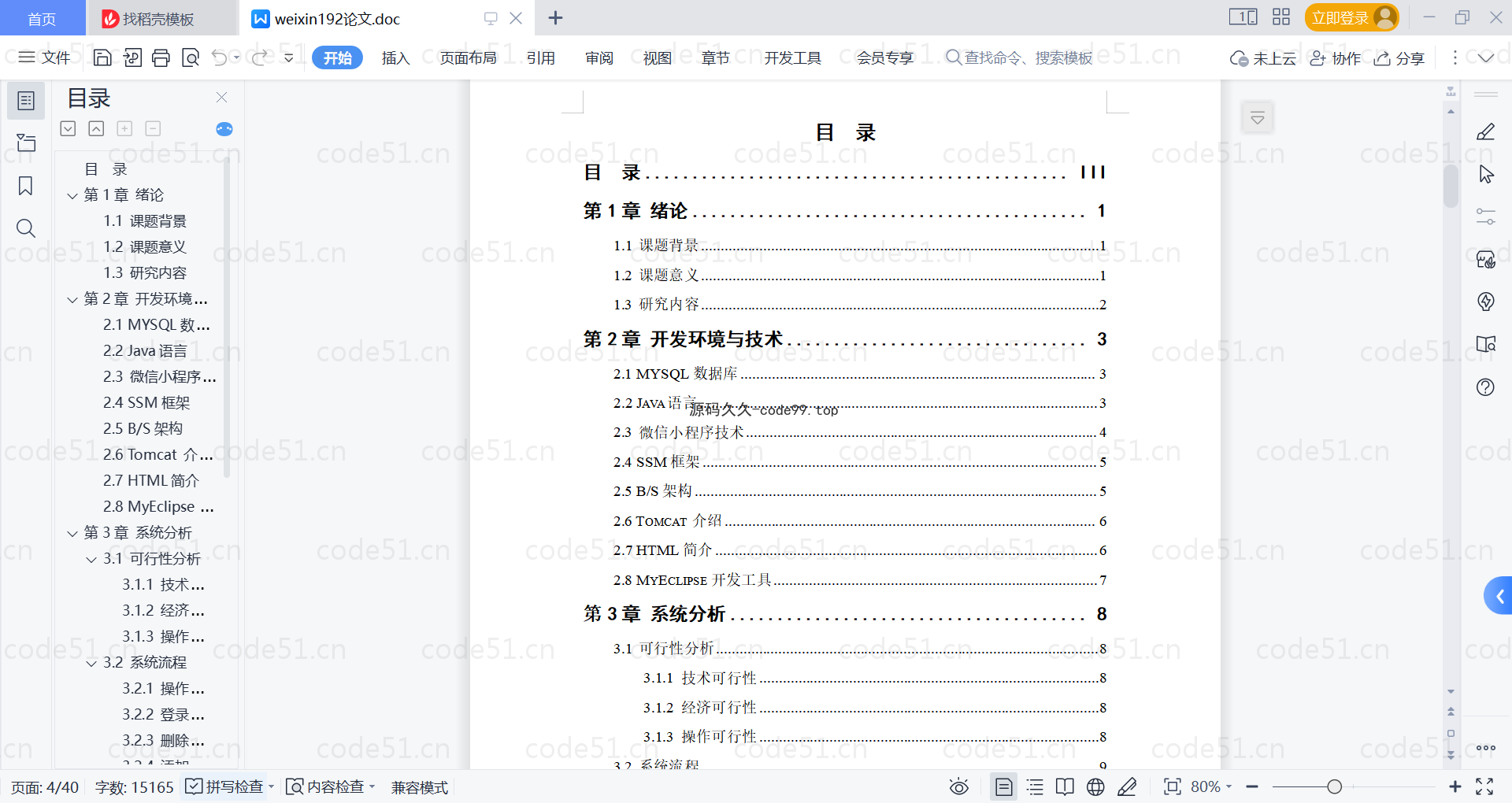Open Print Preview icon
This screenshot has height=803, width=1512.
pos(190,57)
